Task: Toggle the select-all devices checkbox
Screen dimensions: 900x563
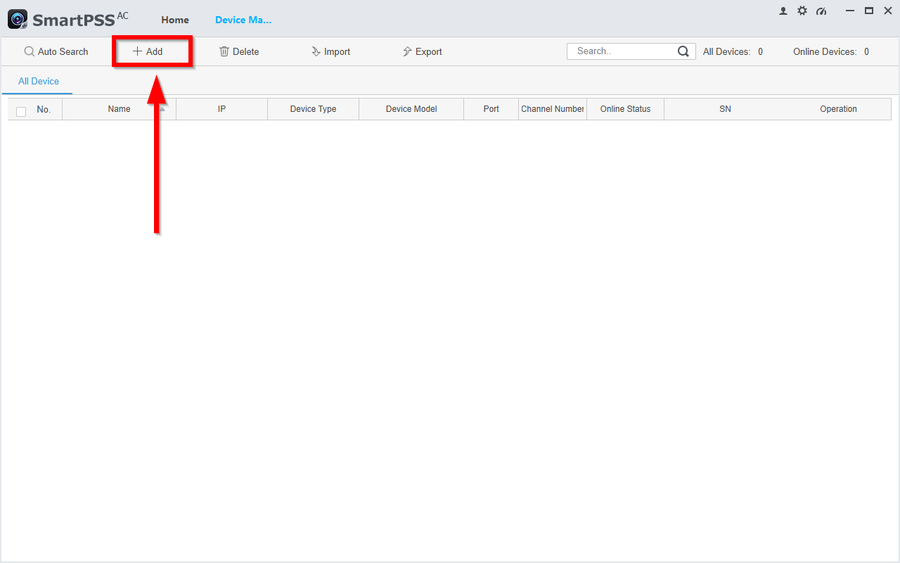Action: (x=21, y=111)
